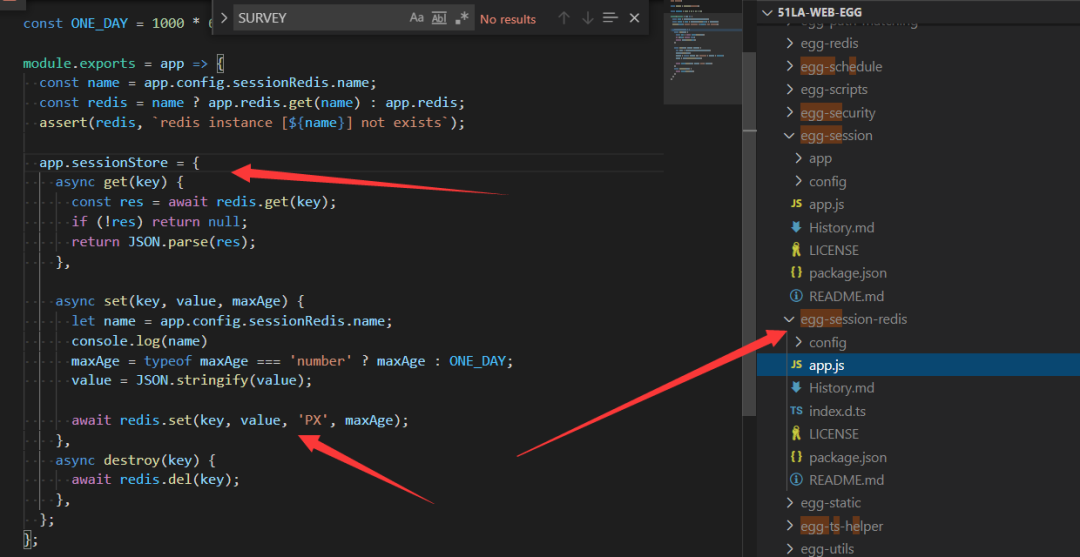Toggle Match Case in find widget
Viewport: 1080px width, 557px height.
417,18
